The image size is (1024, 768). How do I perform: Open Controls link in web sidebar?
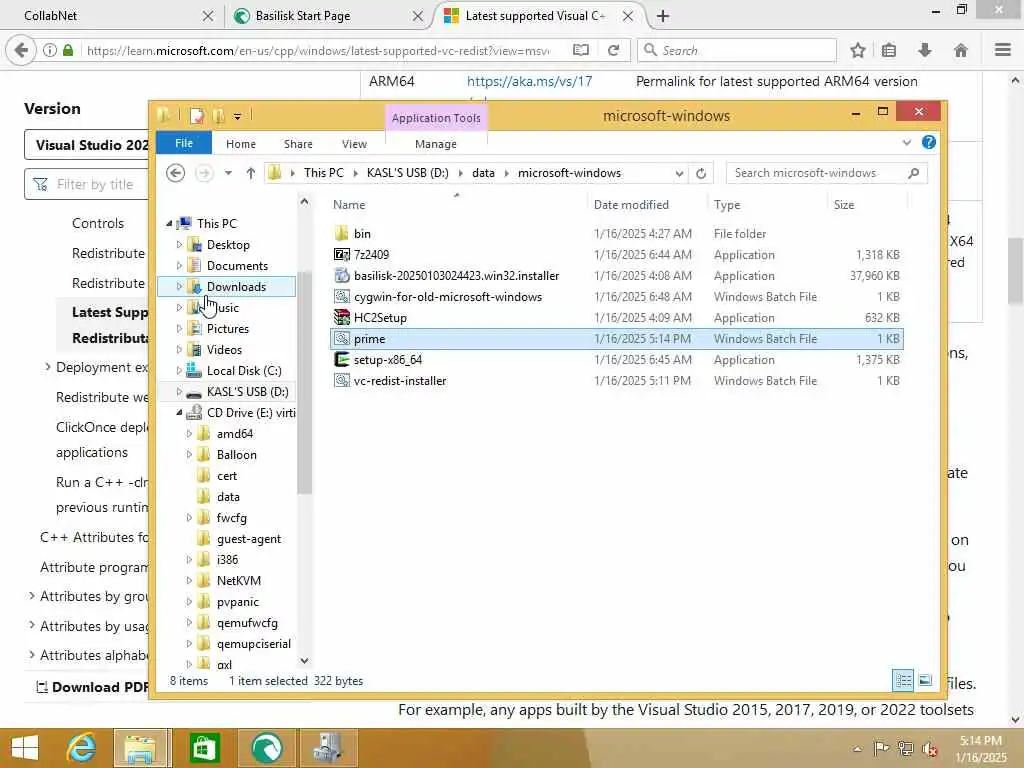tap(98, 223)
